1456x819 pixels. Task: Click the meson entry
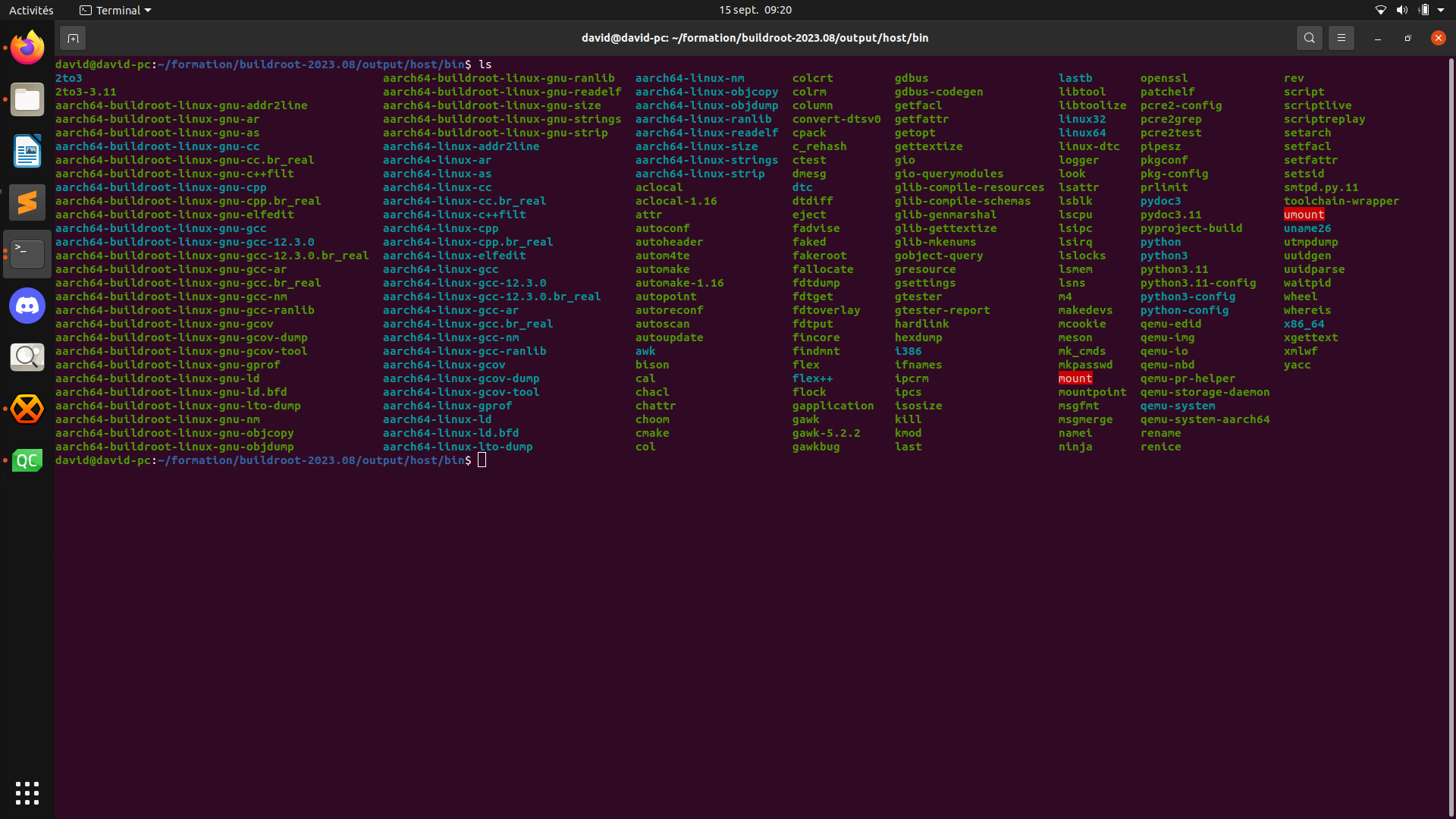[1075, 337]
